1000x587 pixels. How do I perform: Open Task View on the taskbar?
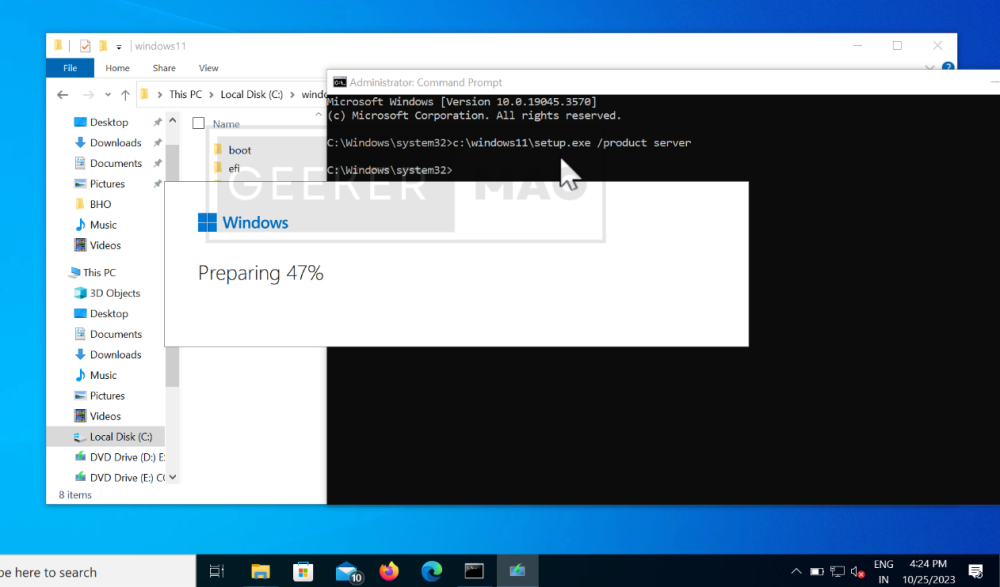(x=217, y=571)
